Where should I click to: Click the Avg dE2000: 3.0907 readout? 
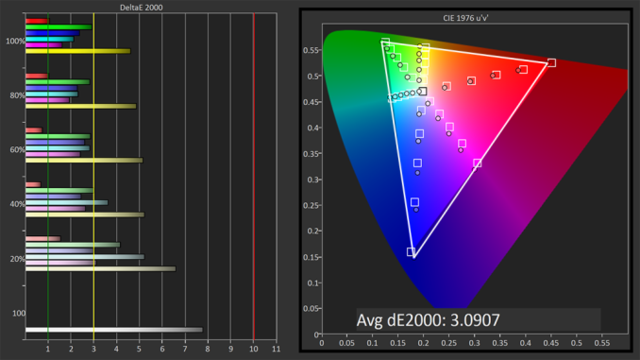[x=428, y=320]
